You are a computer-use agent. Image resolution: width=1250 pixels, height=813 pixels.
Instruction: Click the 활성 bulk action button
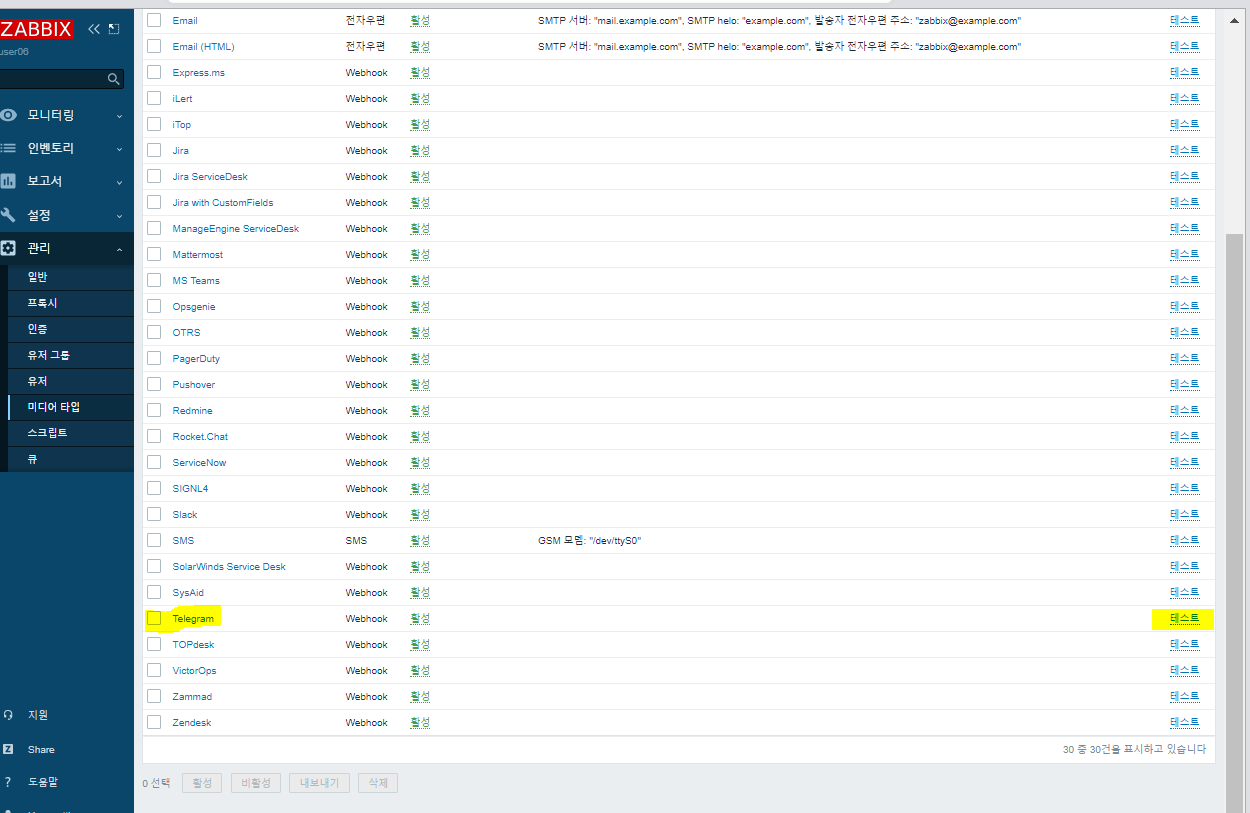[x=202, y=783]
